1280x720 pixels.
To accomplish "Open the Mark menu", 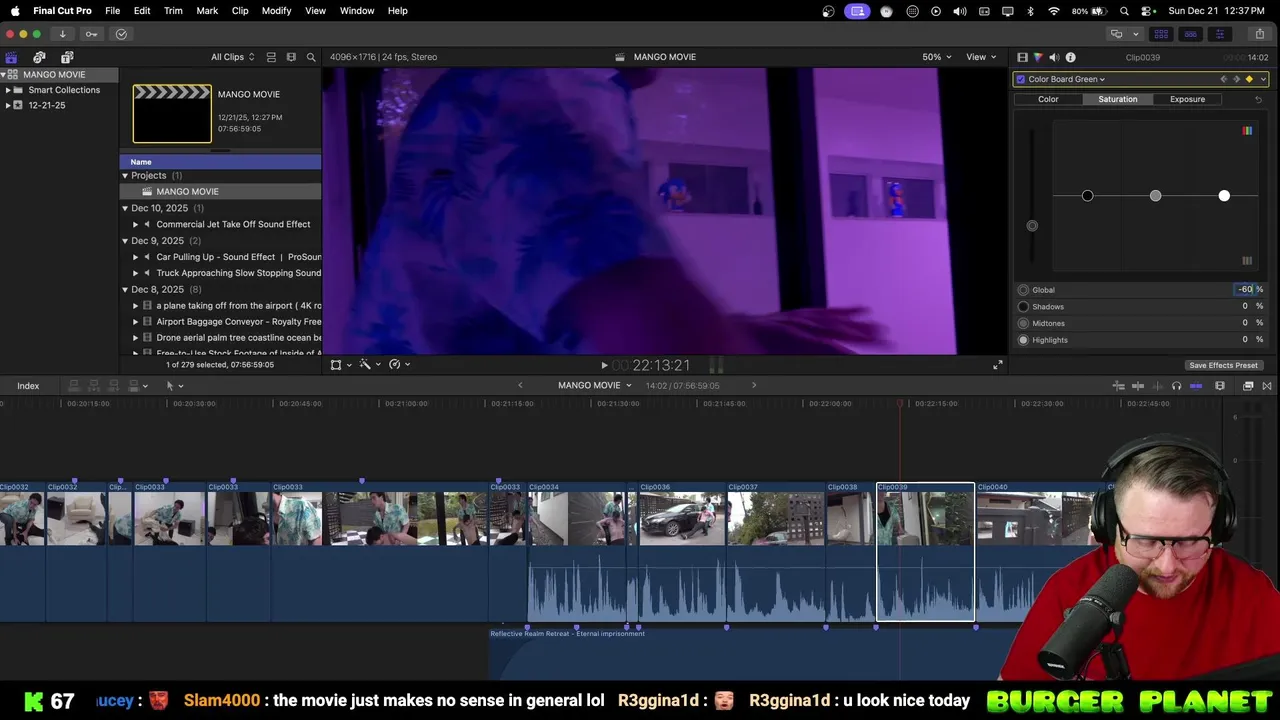I will click(207, 11).
